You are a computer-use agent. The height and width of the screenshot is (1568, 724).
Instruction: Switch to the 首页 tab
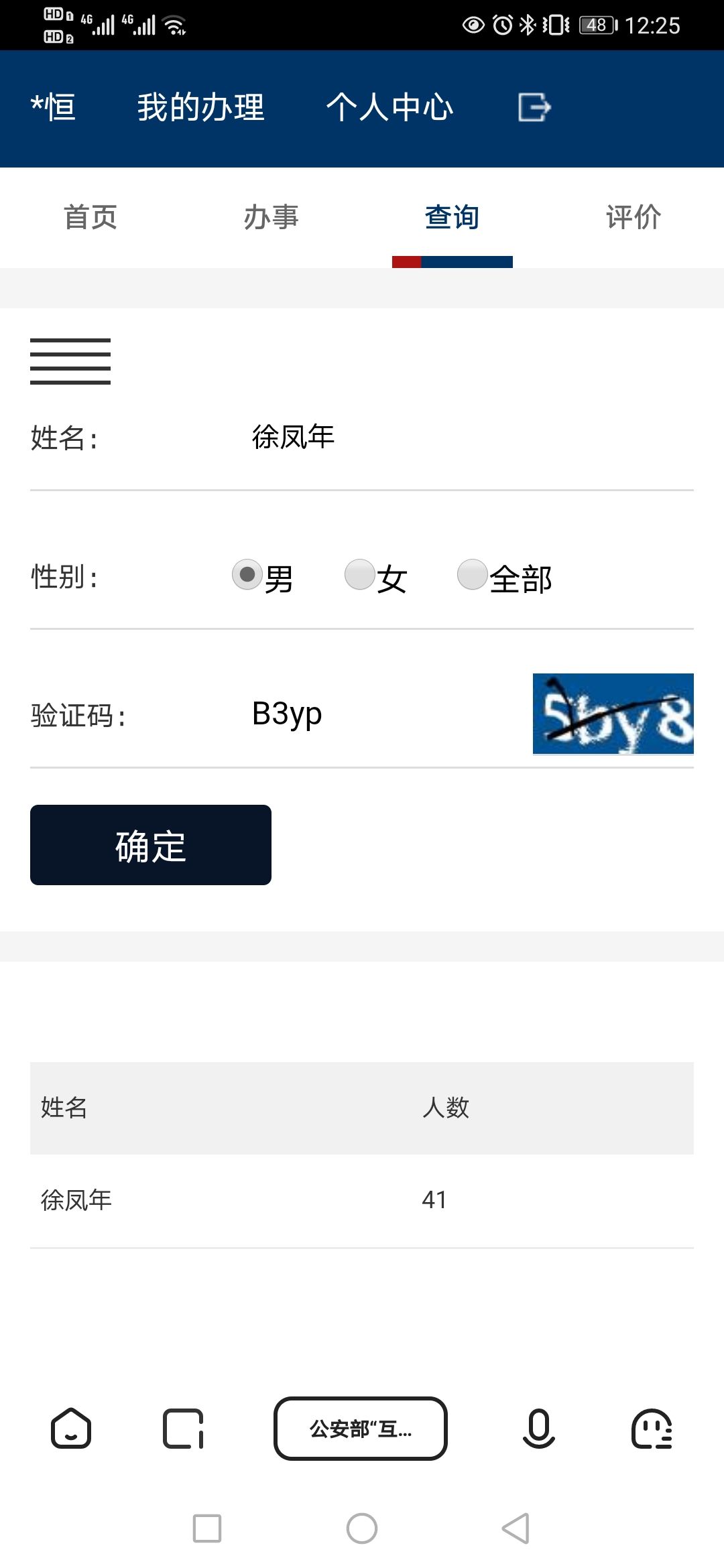[90, 217]
